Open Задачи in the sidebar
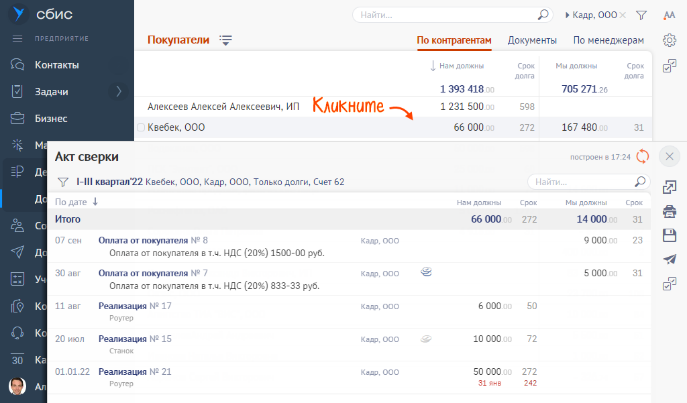Viewport: 687px width, 403px height. point(52,92)
